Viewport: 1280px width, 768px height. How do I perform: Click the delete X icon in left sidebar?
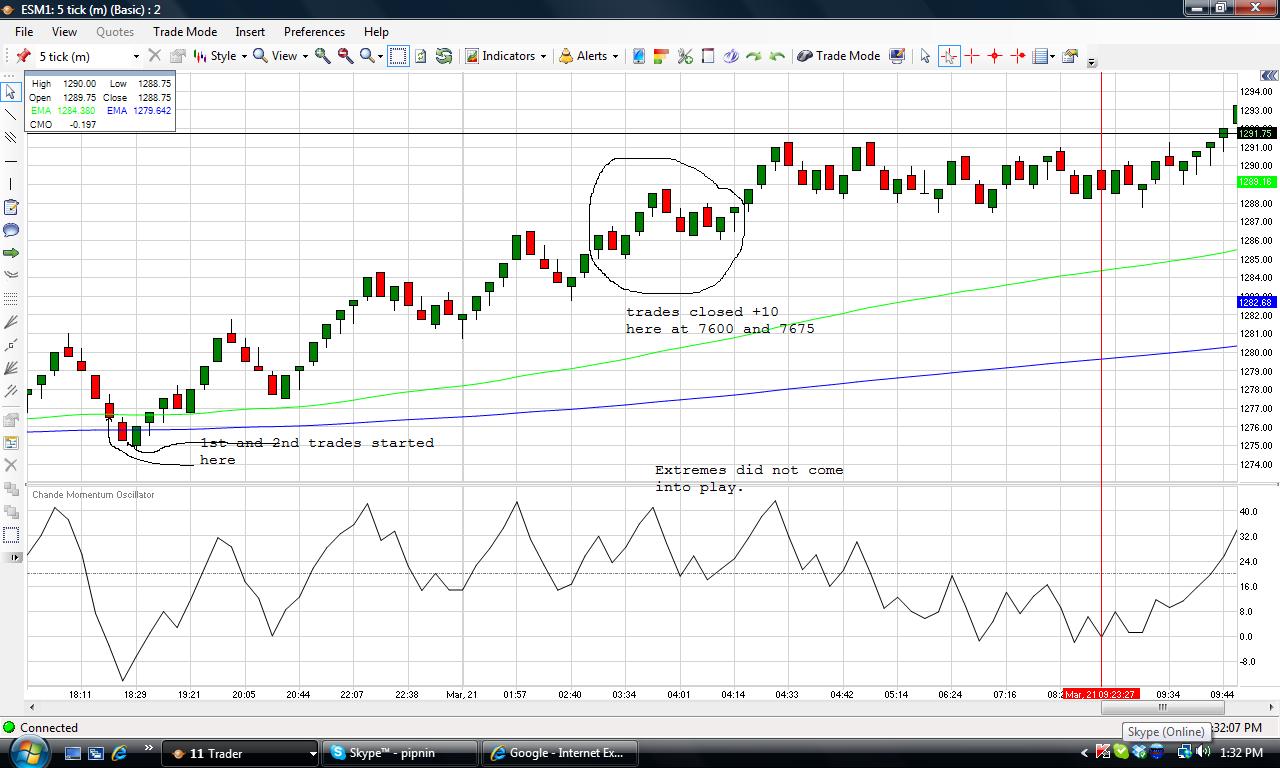(x=11, y=465)
